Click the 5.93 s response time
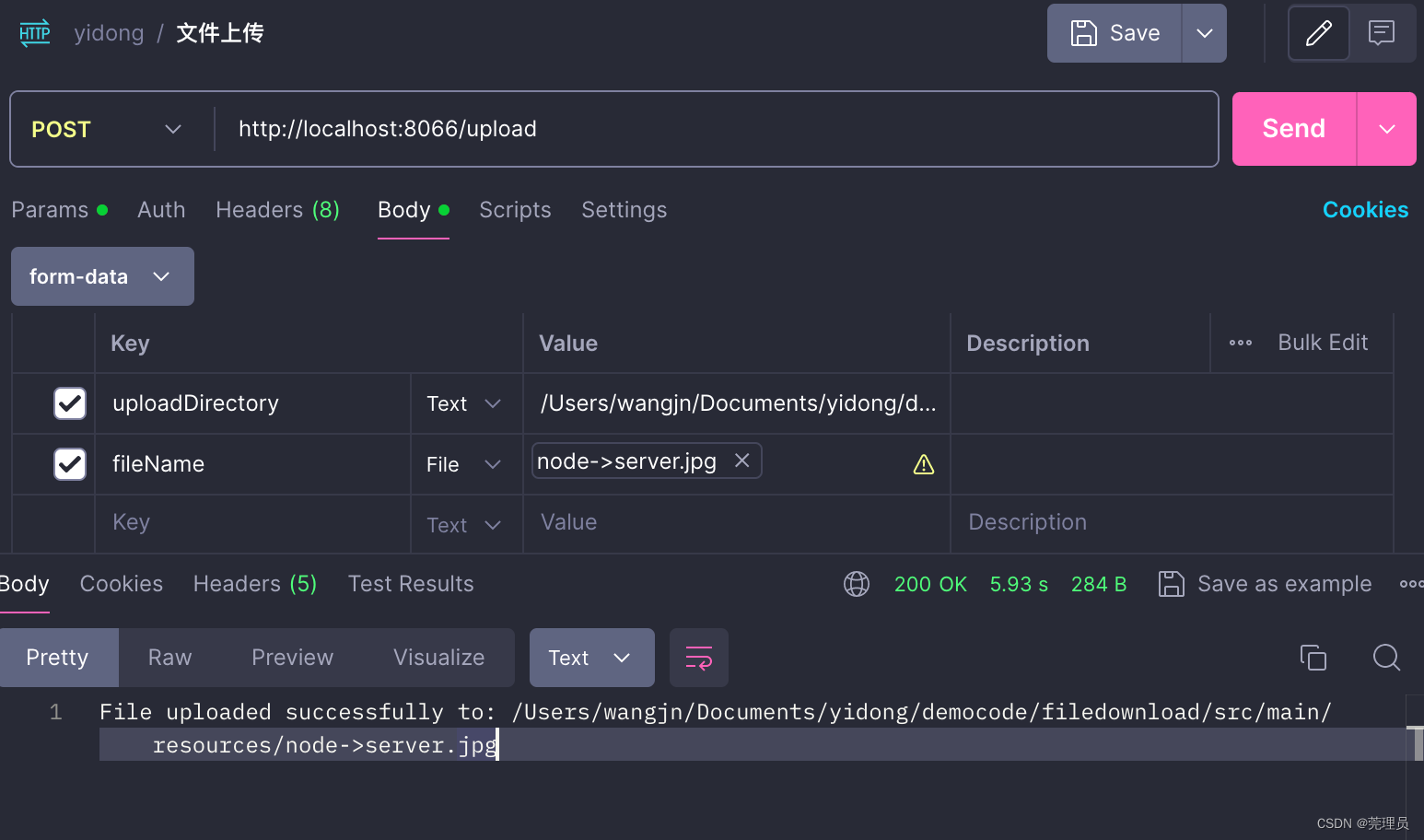Viewport: 1424px width, 840px height. pos(1019,584)
